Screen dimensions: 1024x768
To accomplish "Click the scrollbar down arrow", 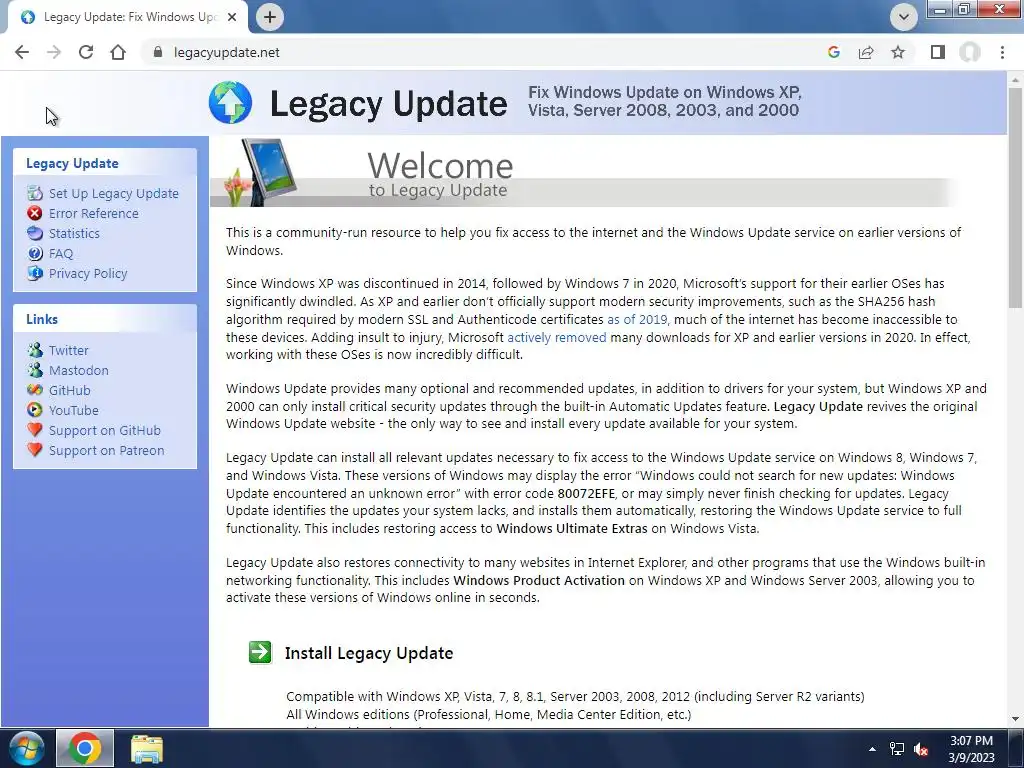I will 1015,718.
